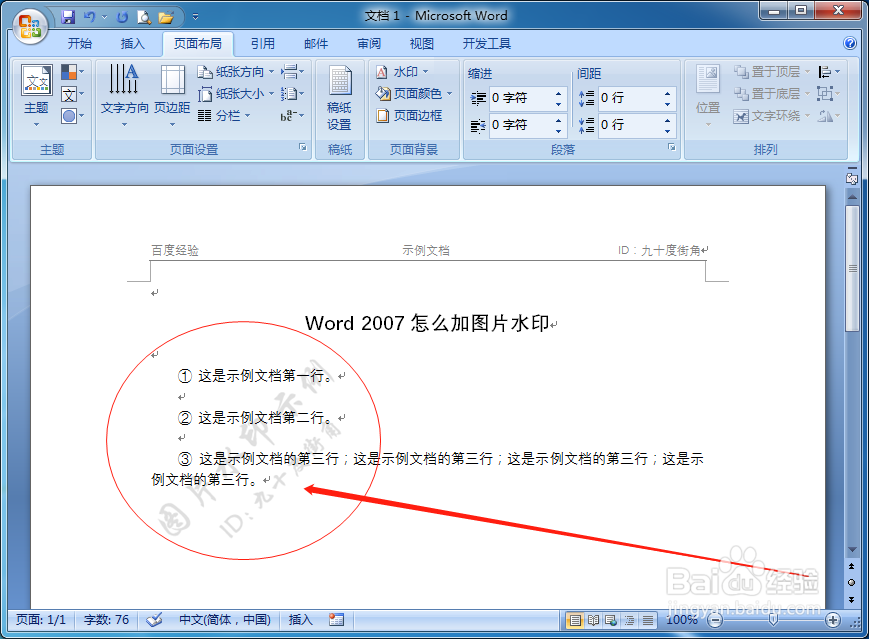
Task: Click left indent value field
Action: [x=522, y=98]
